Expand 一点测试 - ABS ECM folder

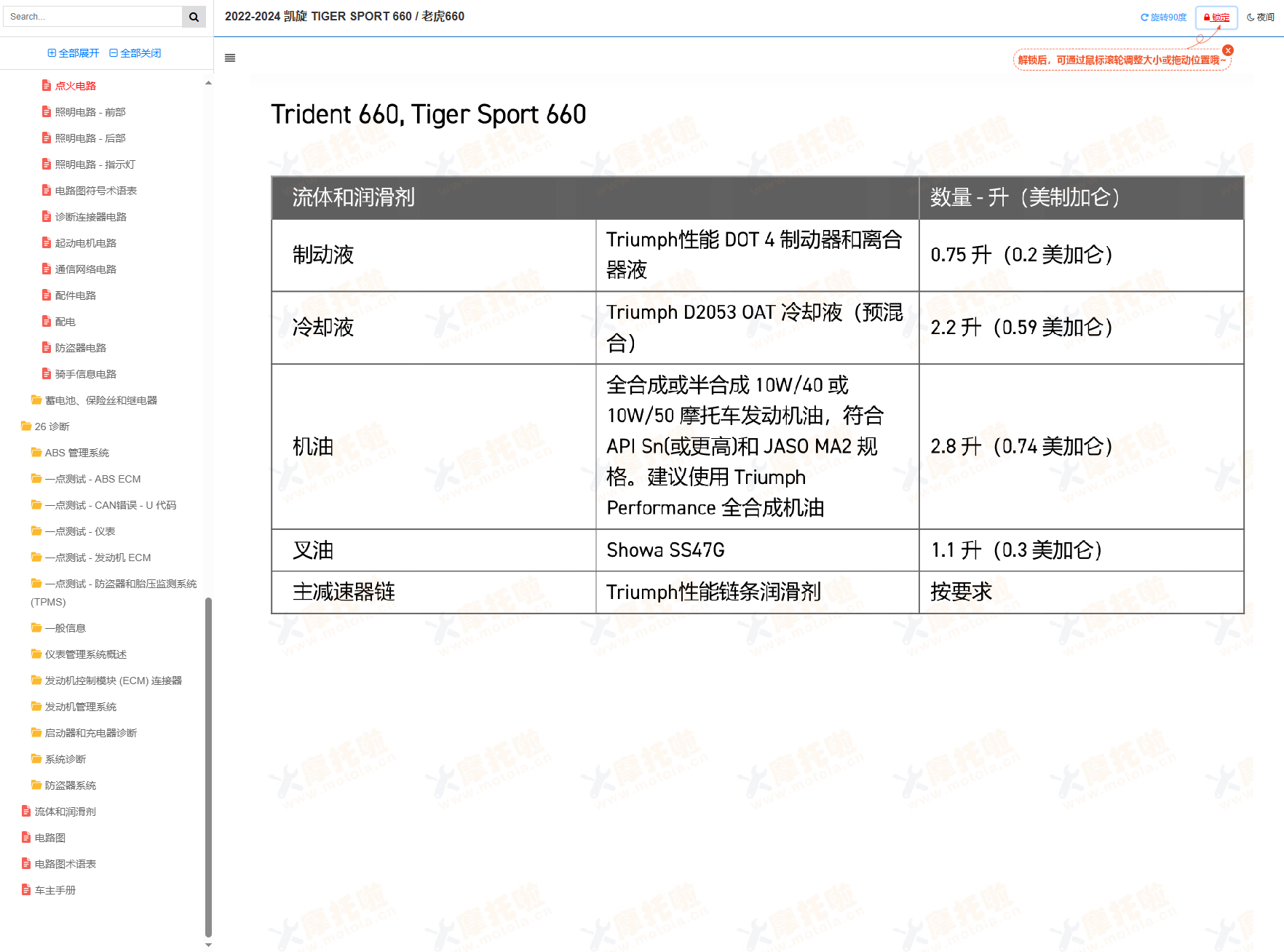tap(87, 479)
